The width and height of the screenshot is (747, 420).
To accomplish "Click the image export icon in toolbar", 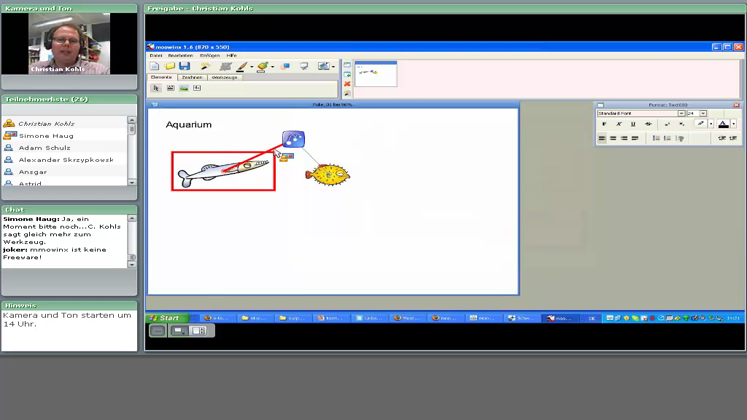I will tap(323, 66).
